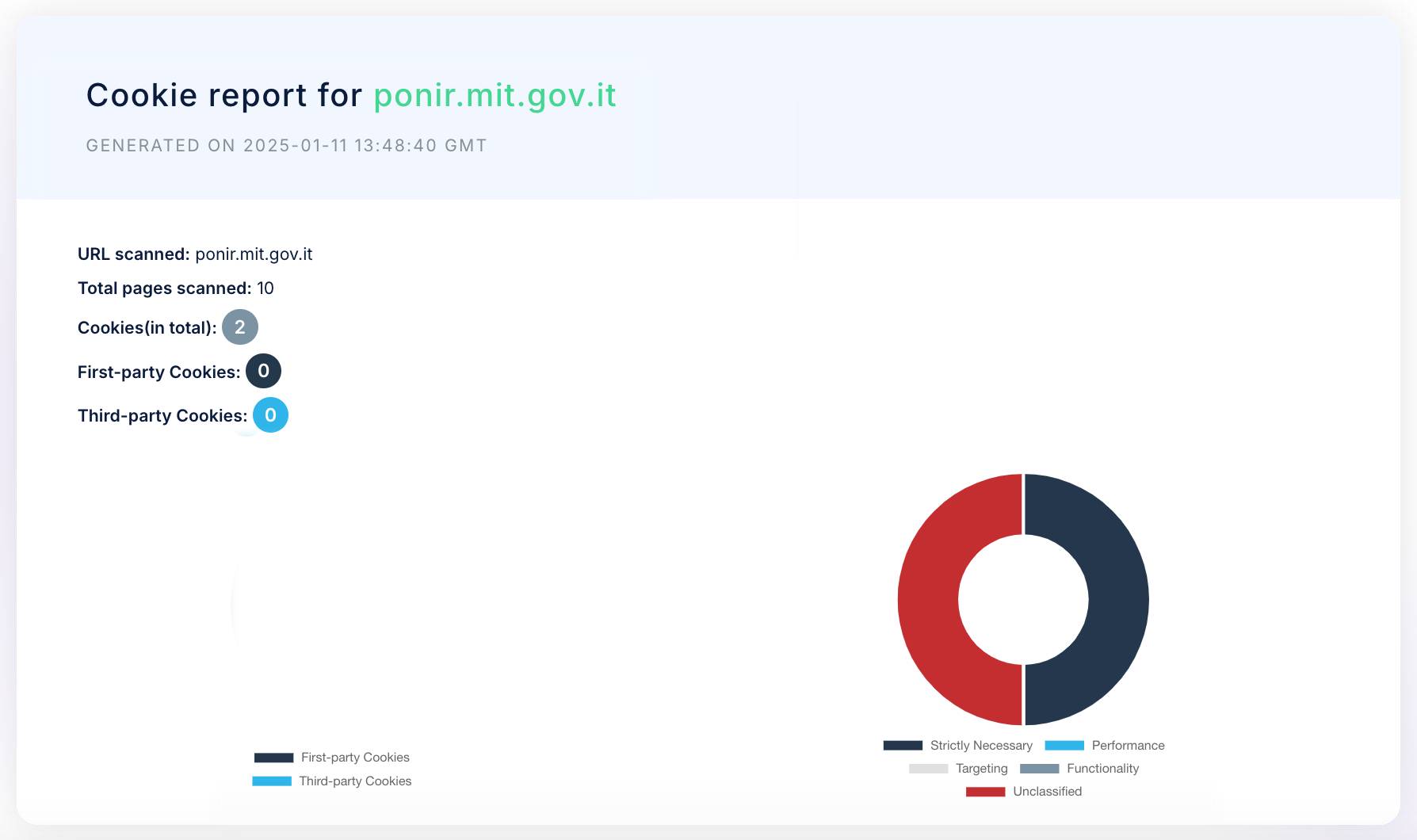Click the Unclassified legend label
This screenshot has width=1417, height=840.
click(1047, 792)
